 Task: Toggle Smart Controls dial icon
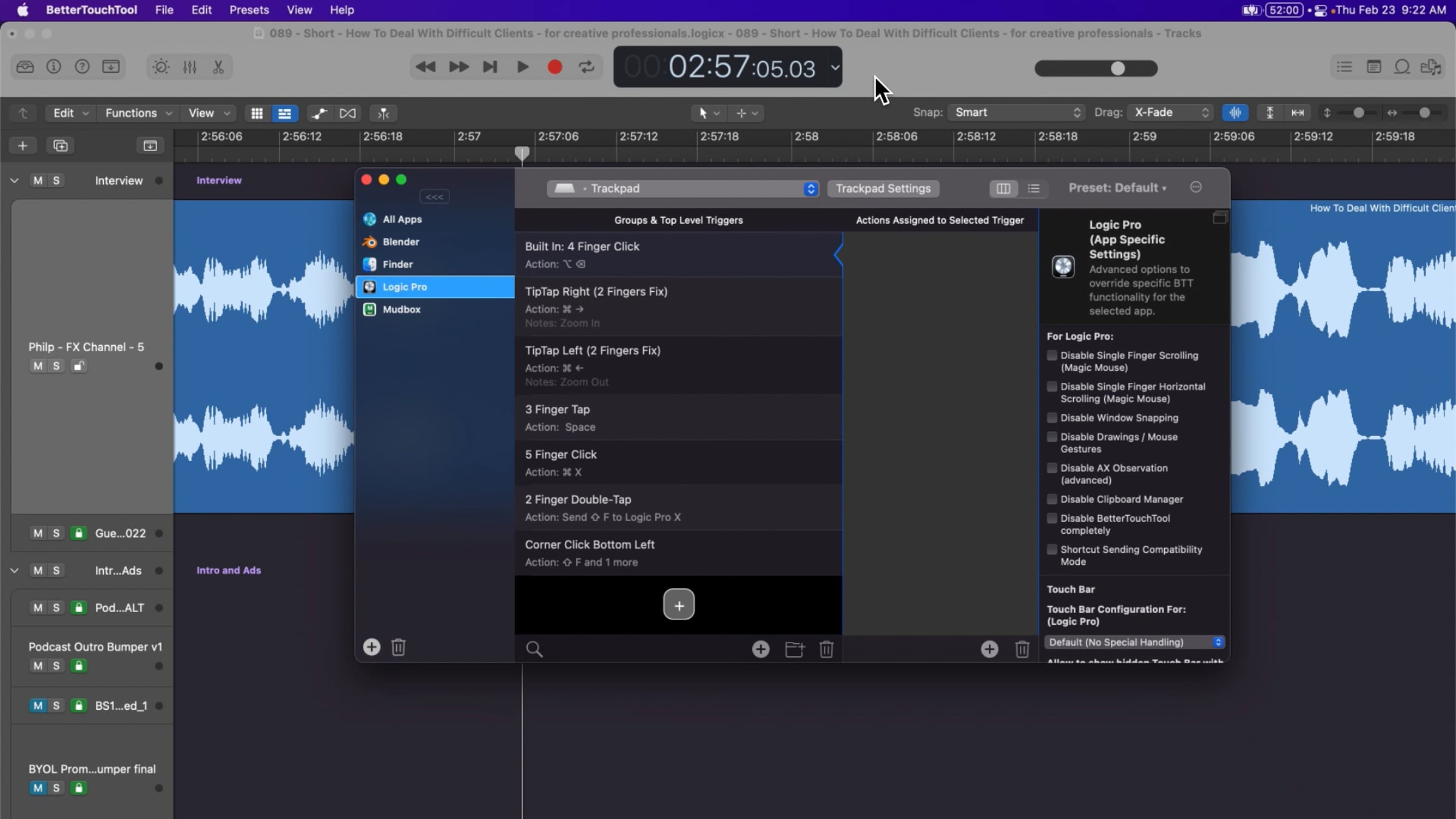click(x=161, y=67)
